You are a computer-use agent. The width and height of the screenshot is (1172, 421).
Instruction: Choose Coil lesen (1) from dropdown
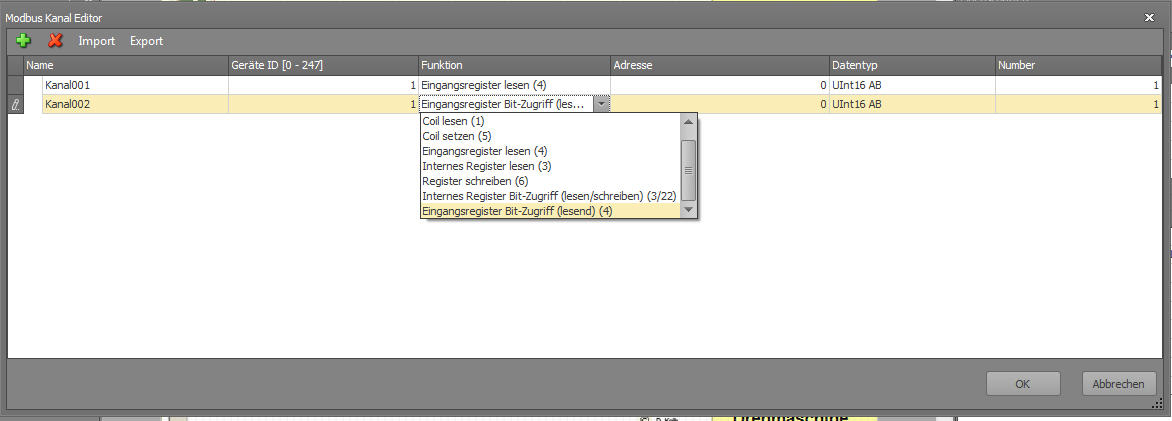tap(550, 120)
